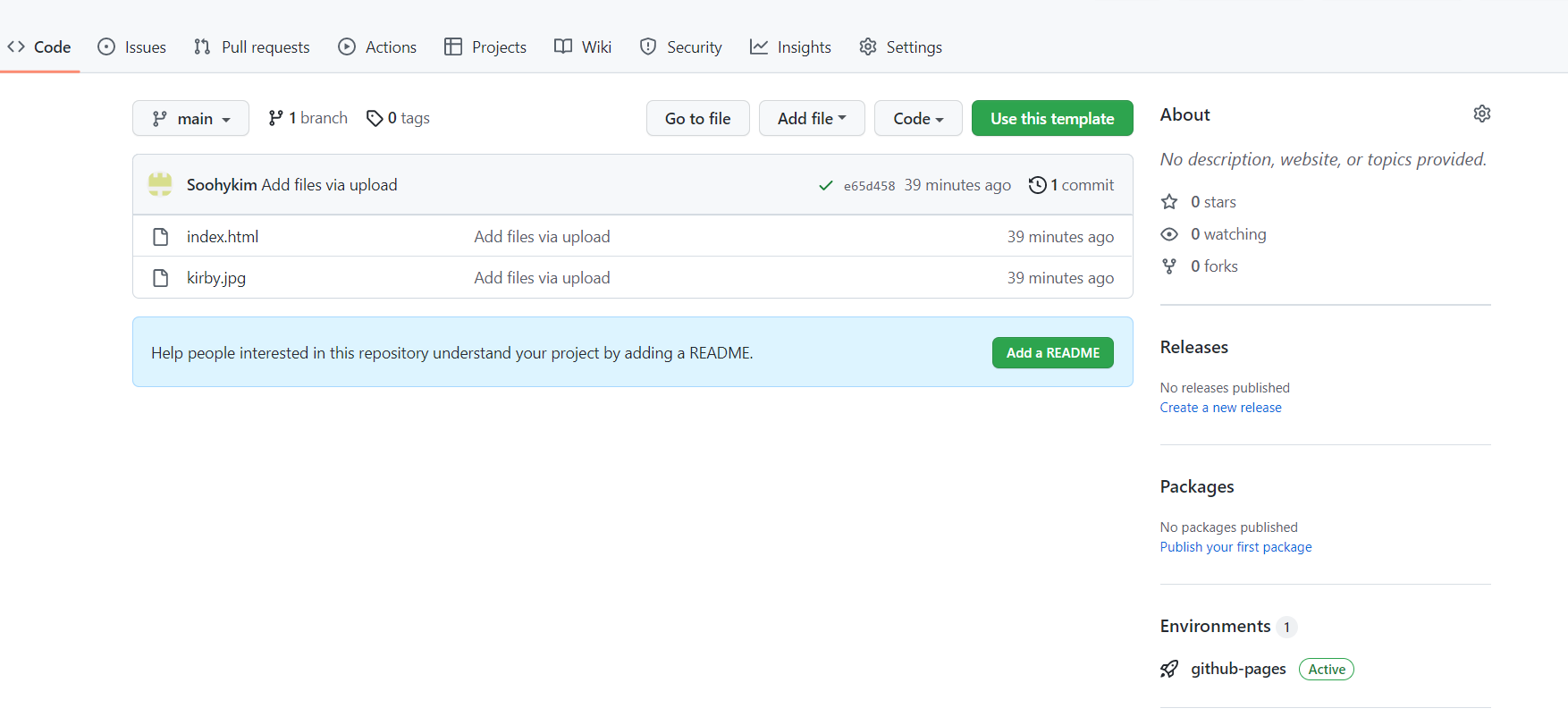View the 1 commit history link
The image size is (1568, 717).
pos(1072,185)
